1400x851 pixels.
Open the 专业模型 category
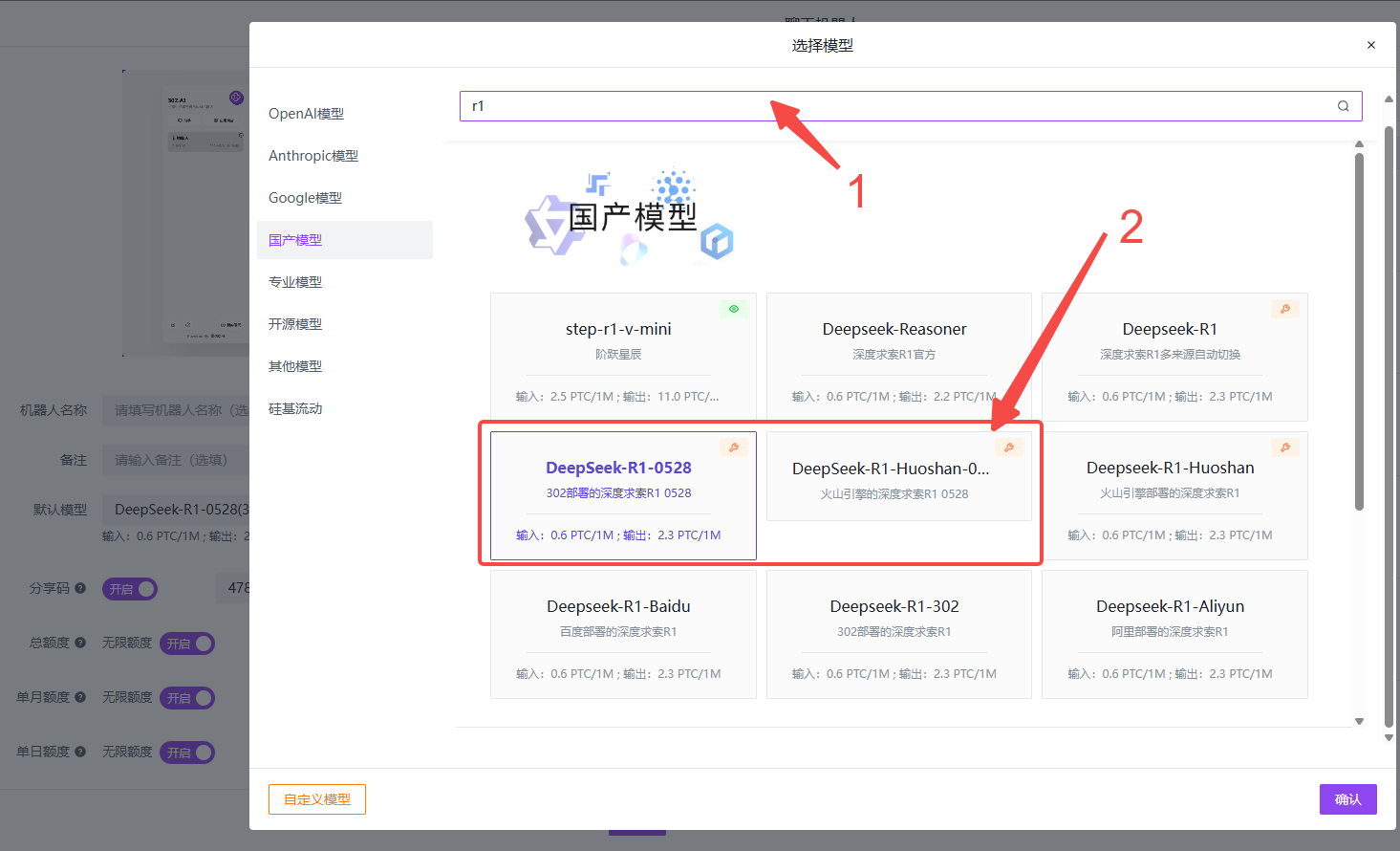pos(345,282)
